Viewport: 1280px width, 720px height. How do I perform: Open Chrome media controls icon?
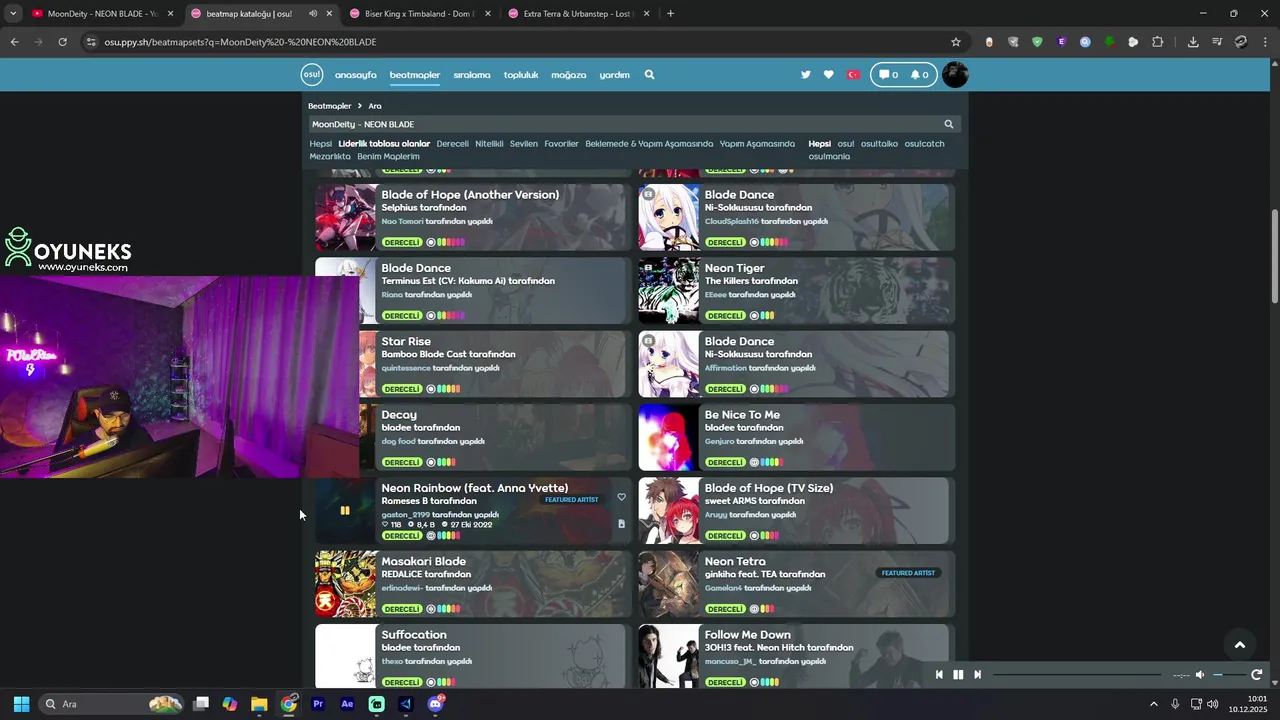coord(1217,42)
